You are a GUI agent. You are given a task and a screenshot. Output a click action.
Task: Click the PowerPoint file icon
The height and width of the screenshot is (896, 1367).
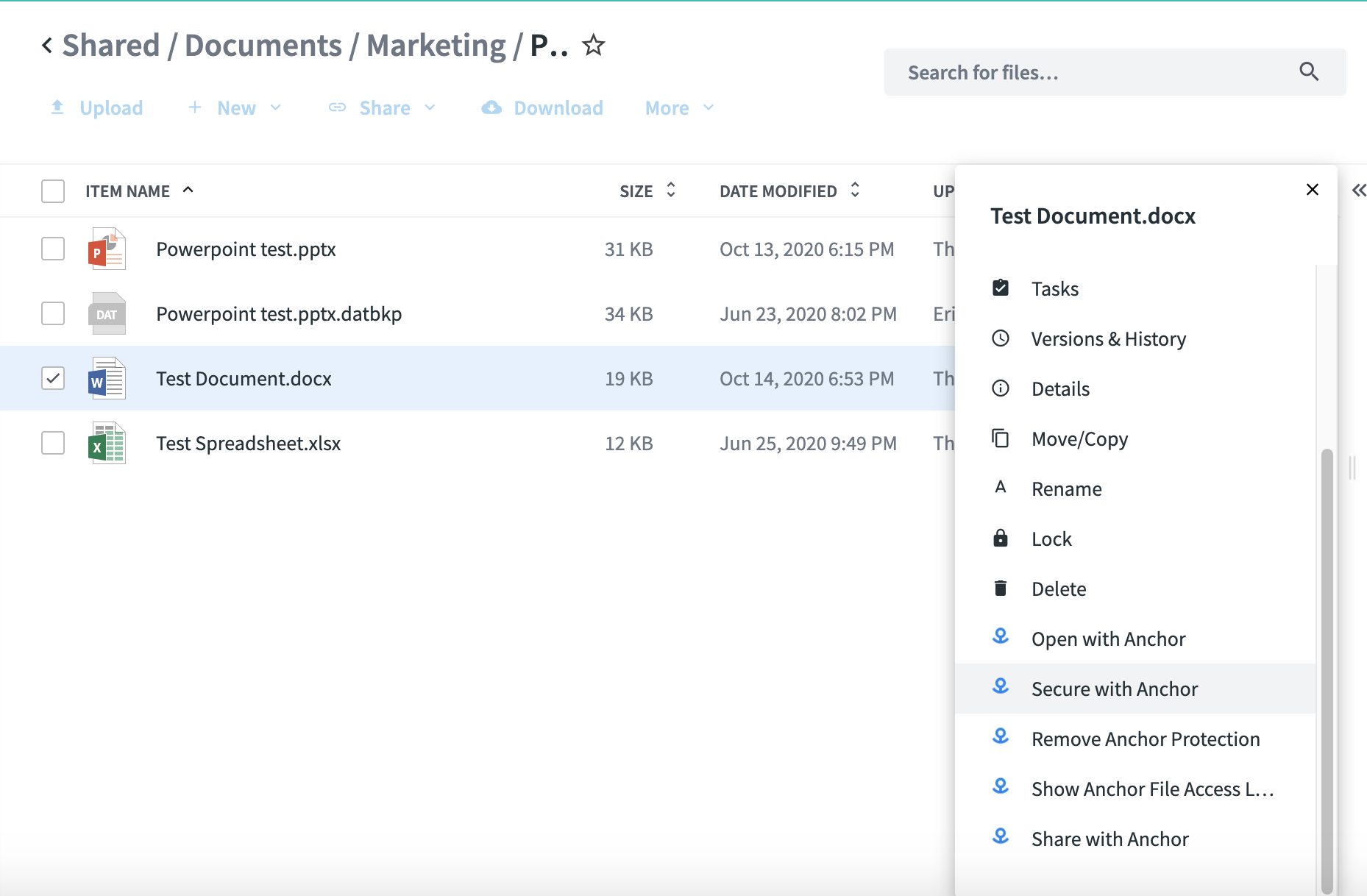[107, 249]
